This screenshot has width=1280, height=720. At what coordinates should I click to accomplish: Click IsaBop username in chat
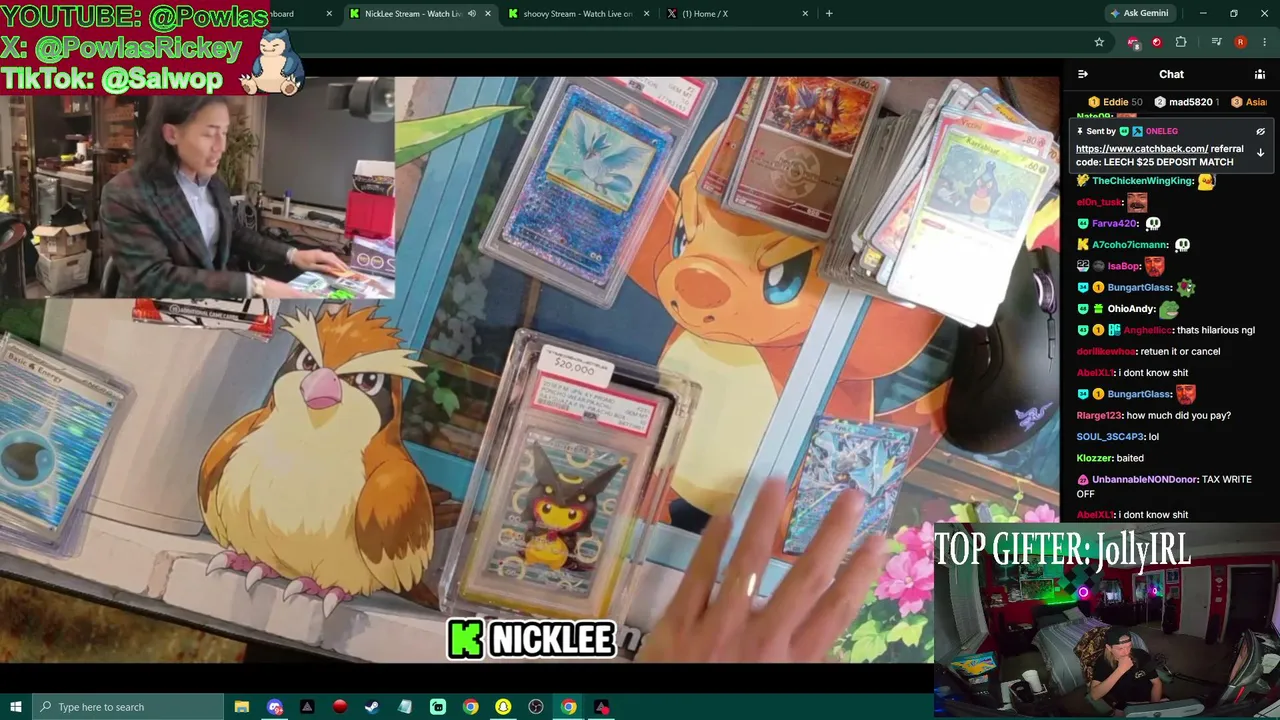point(1124,266)
